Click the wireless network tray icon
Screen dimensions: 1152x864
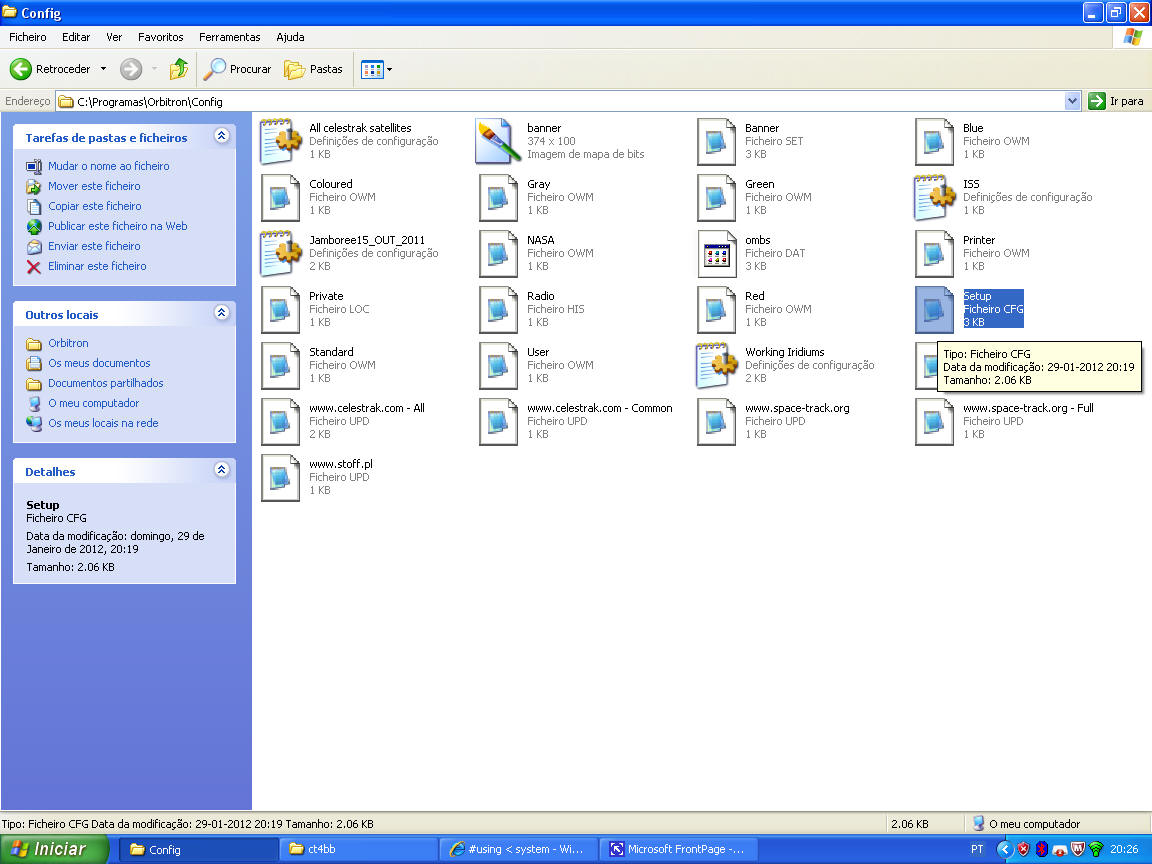point(1096,849)
